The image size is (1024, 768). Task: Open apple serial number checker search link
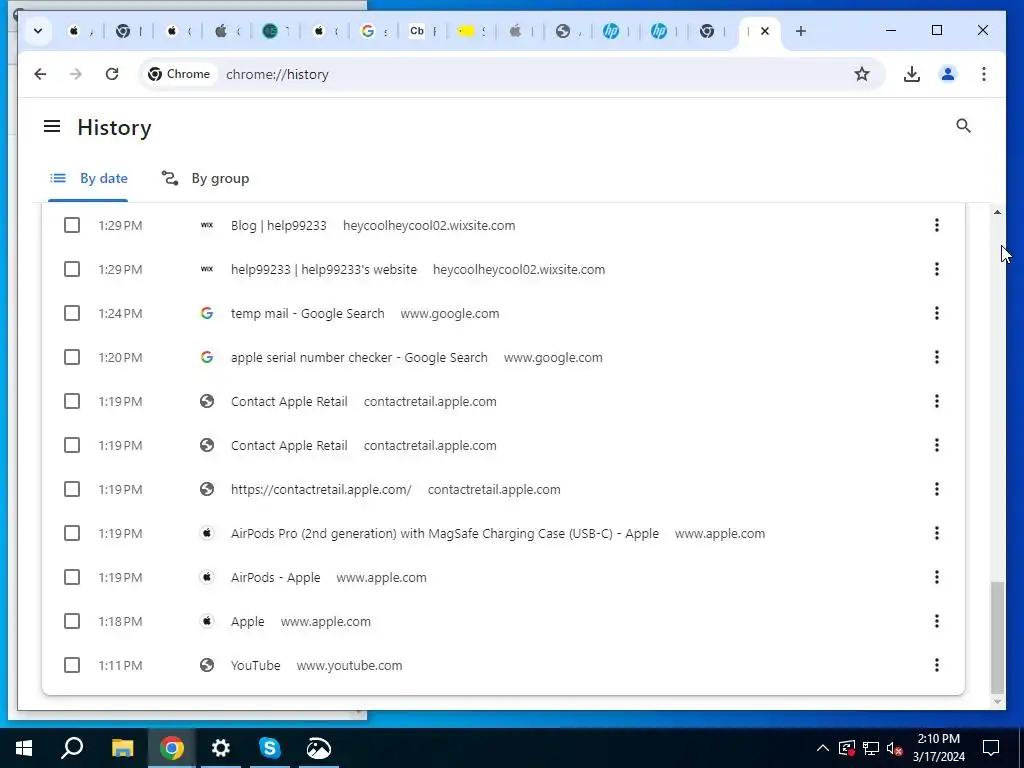[x=359, y=357]
